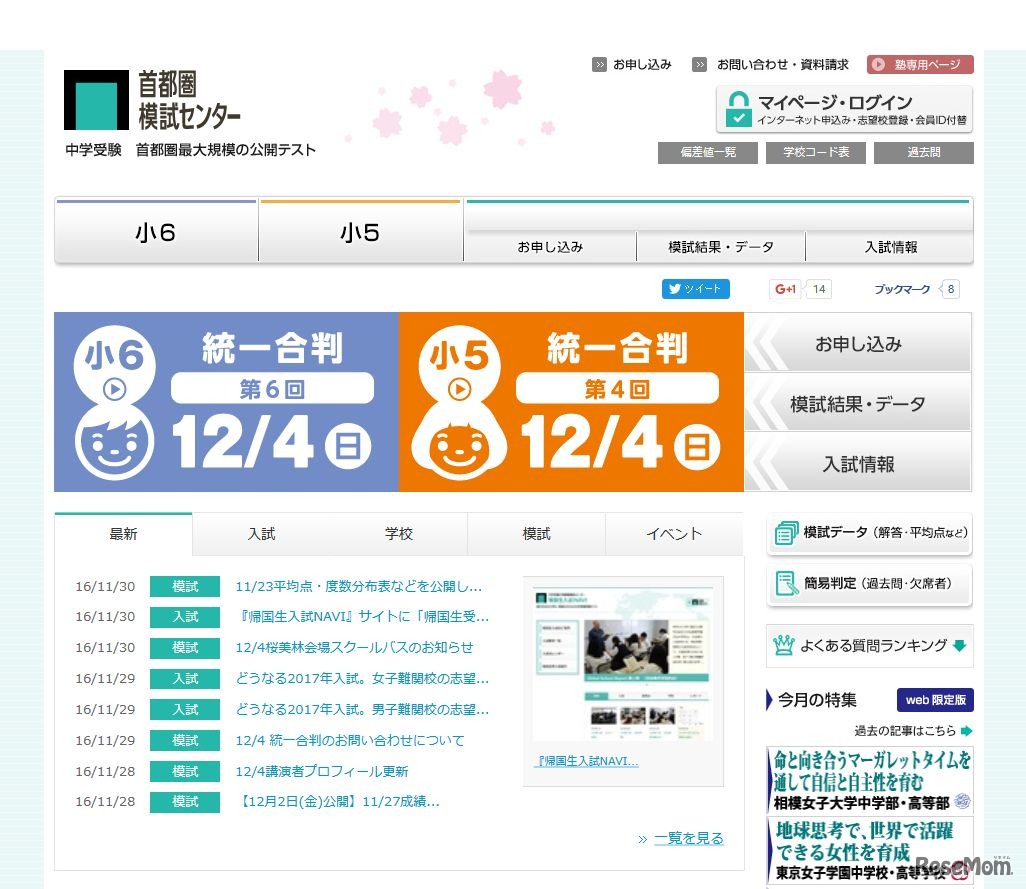Click the 模試 tag on the 16/11/28 講演者 row
The image size is (1026, 889).
[185, 771]
